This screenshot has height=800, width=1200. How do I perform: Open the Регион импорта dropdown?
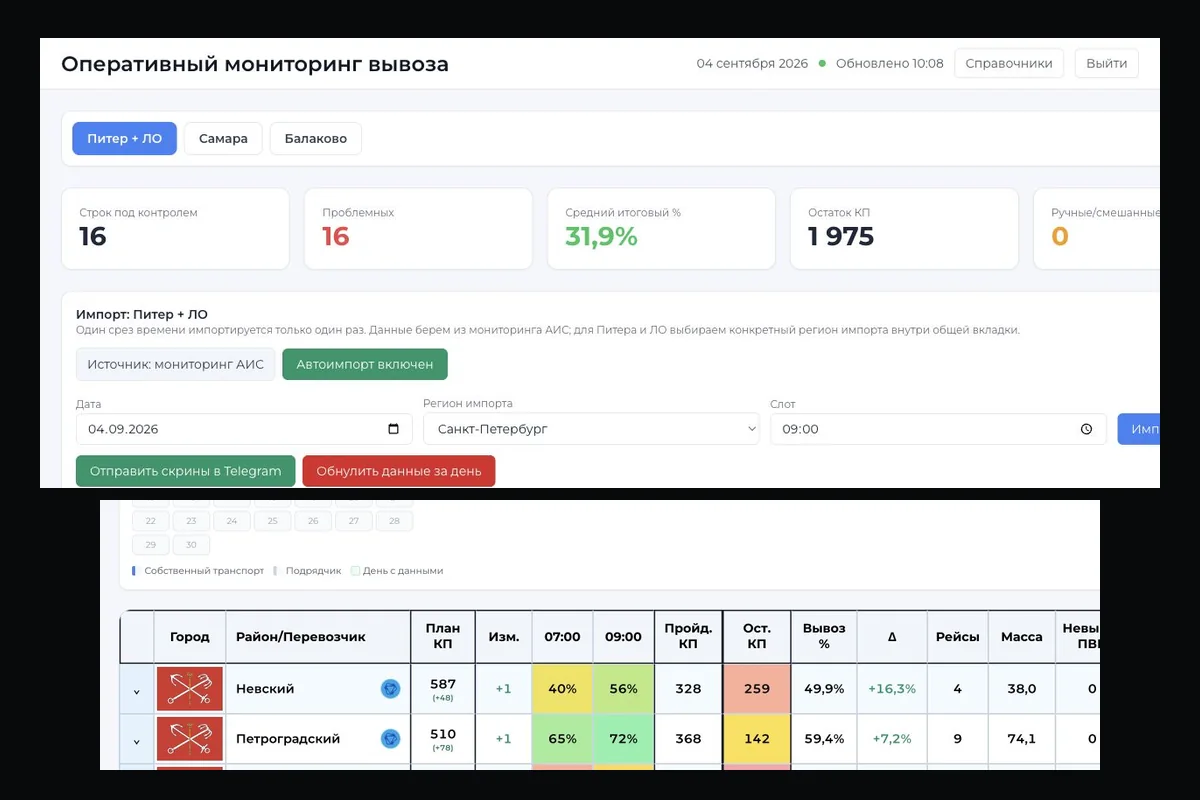tap(591, 429)
